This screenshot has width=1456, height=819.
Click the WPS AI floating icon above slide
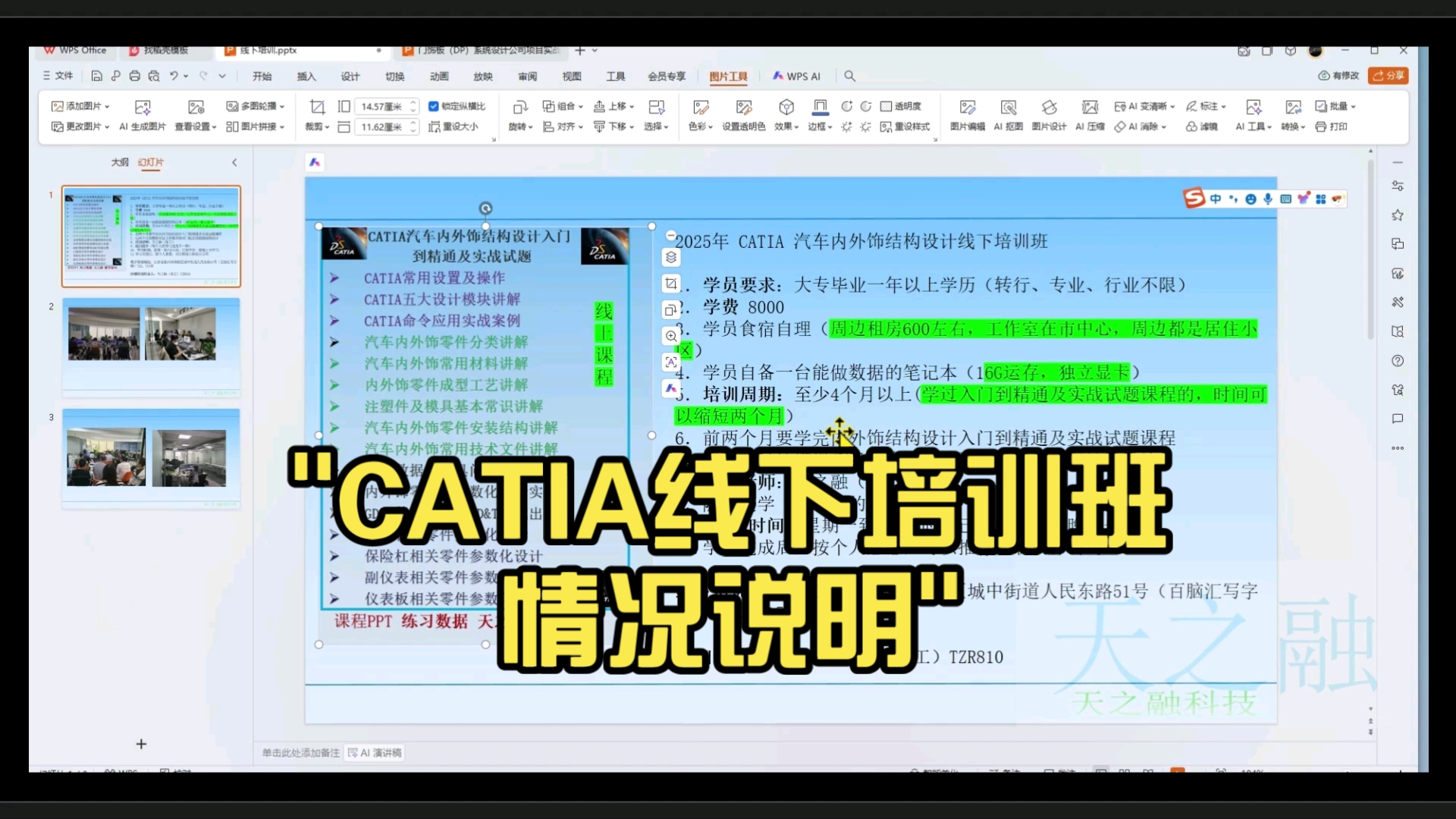pos(315,162)
